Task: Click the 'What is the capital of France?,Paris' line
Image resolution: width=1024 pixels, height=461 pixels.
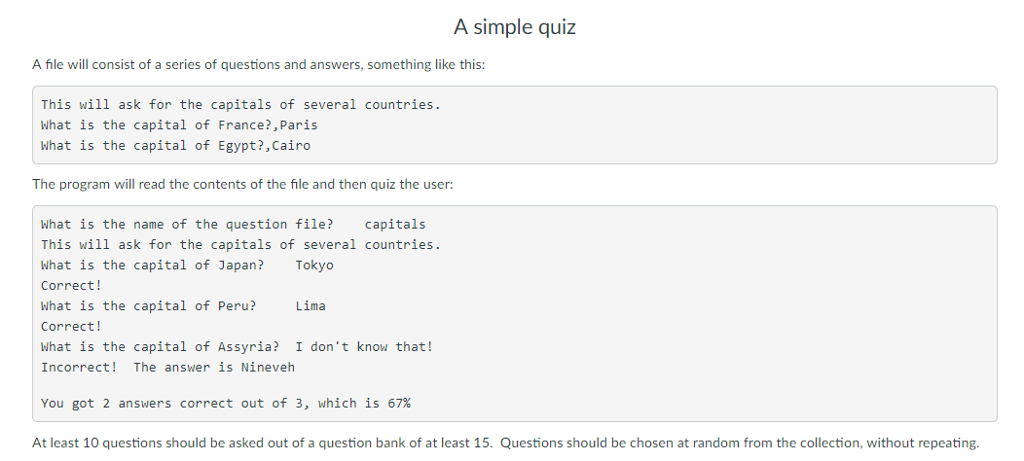Action: (179, 125)
